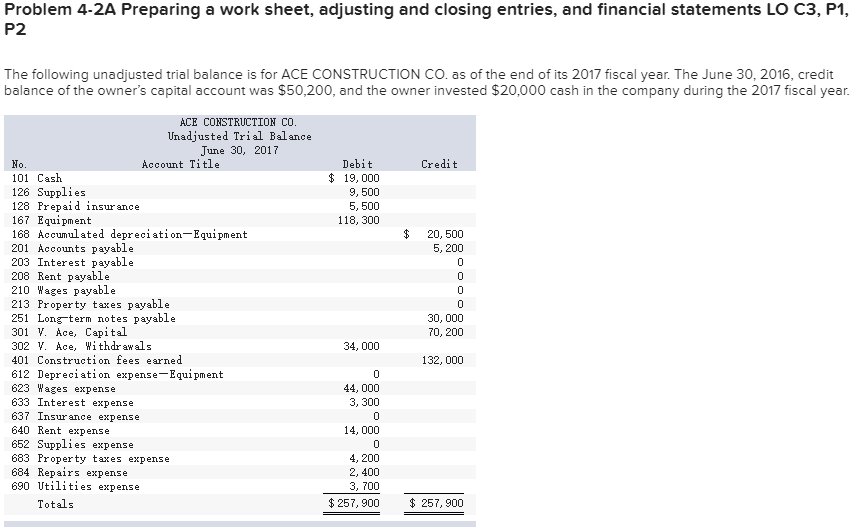Viewport: 853px width, 531px height.
Task: Select '637 Insurance expense' account
Action: click(x=76, y=417)
